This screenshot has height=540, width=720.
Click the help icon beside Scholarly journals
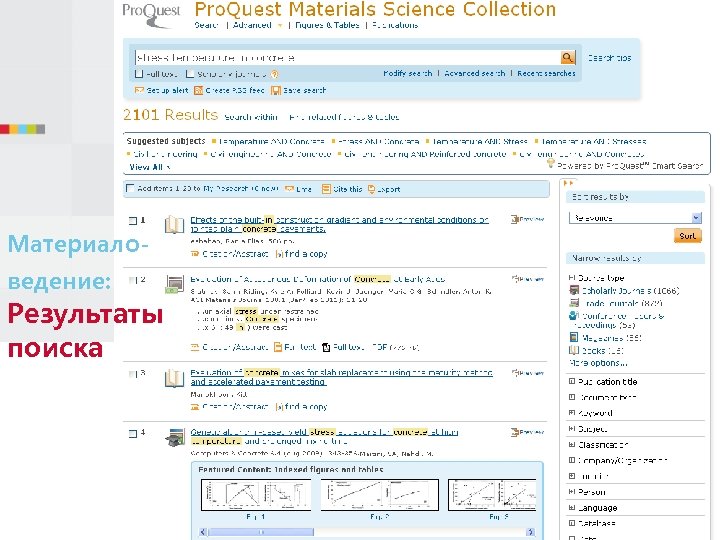click(275, 73)
